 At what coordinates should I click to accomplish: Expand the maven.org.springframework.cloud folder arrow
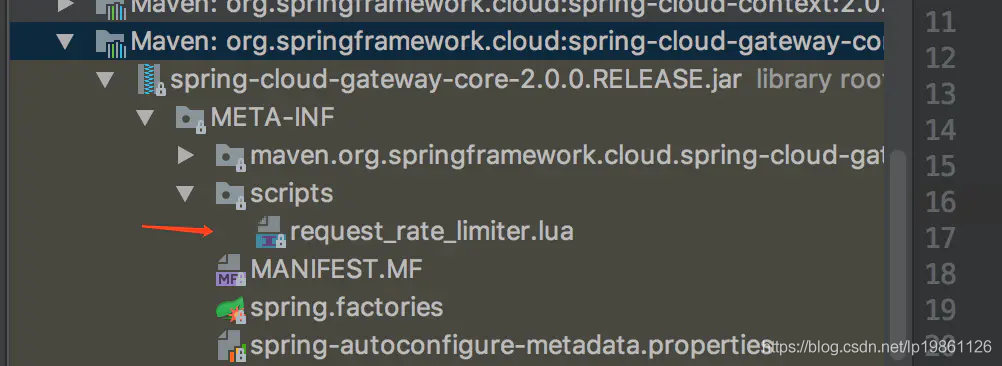(x=186, y=155)
